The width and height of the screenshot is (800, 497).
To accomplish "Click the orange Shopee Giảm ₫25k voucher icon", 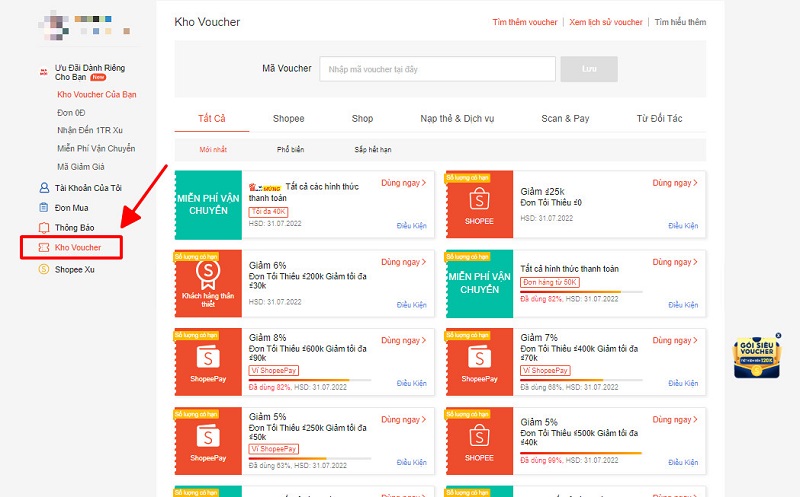I will pyautogui.click(x=479, y=203).
